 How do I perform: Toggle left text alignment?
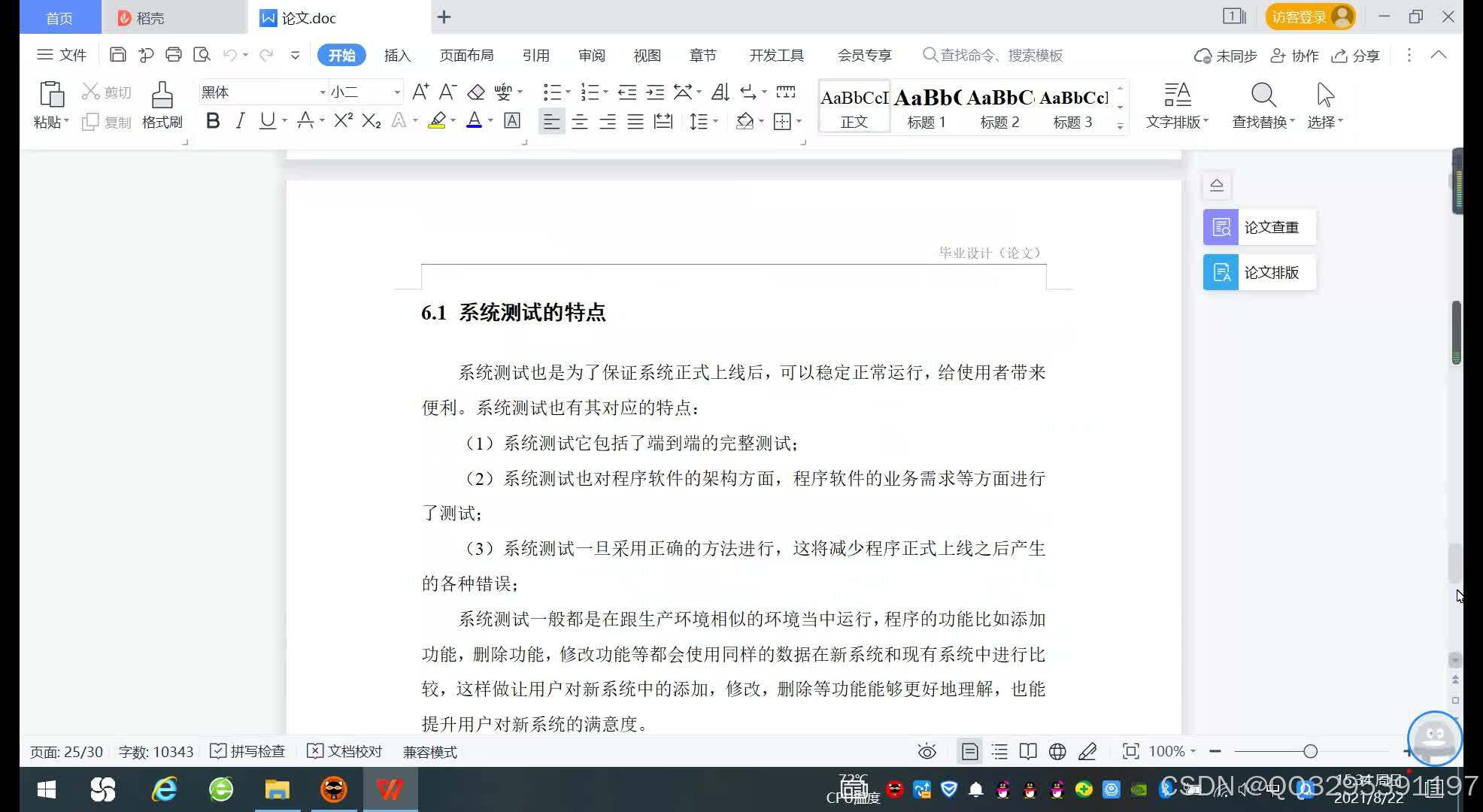[551, 121]
